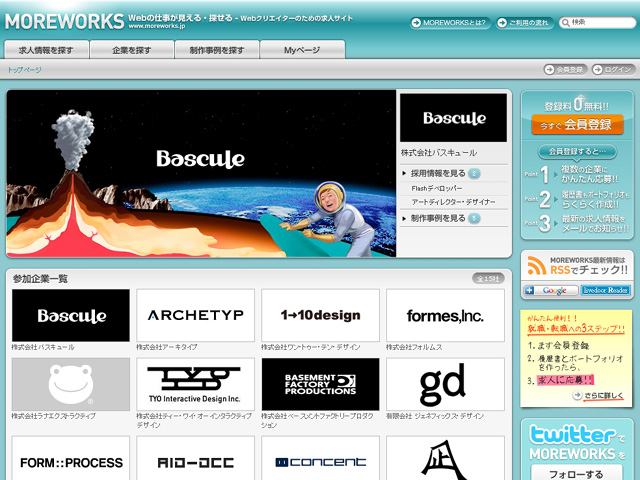640x480 pixels.
Task: Click the フォローする button
Action: pos(577,474)
